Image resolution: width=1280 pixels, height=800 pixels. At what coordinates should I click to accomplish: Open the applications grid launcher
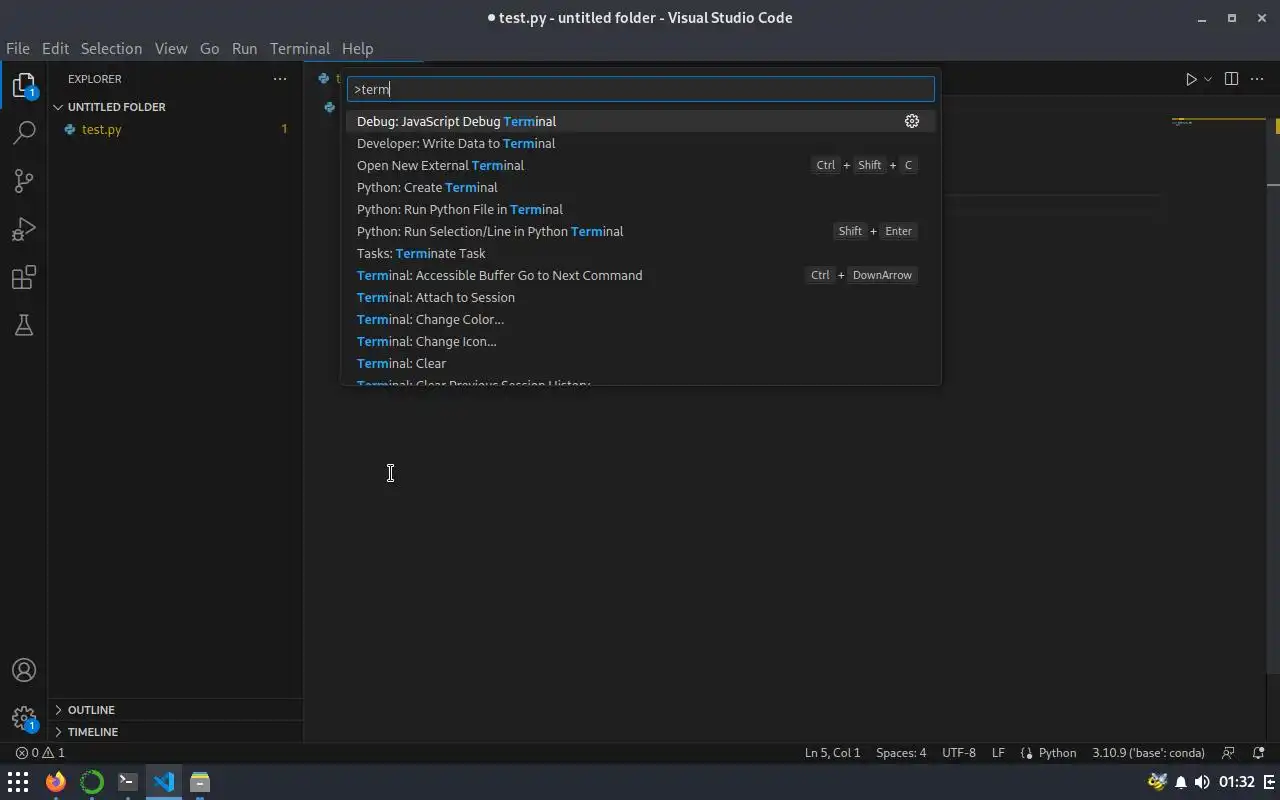pos(18,782)
